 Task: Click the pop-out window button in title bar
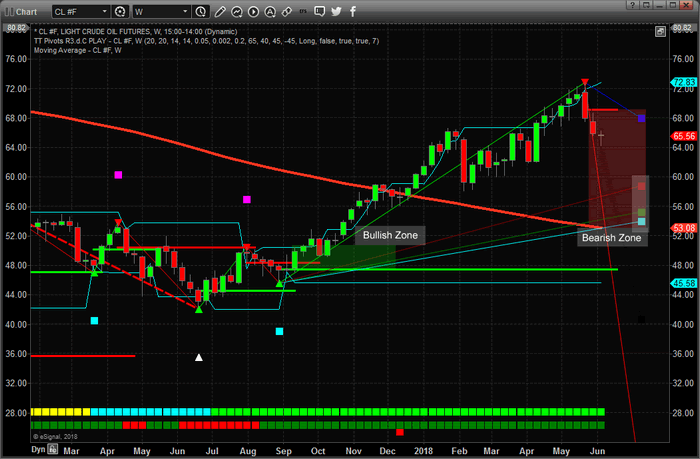pos(646,5)
